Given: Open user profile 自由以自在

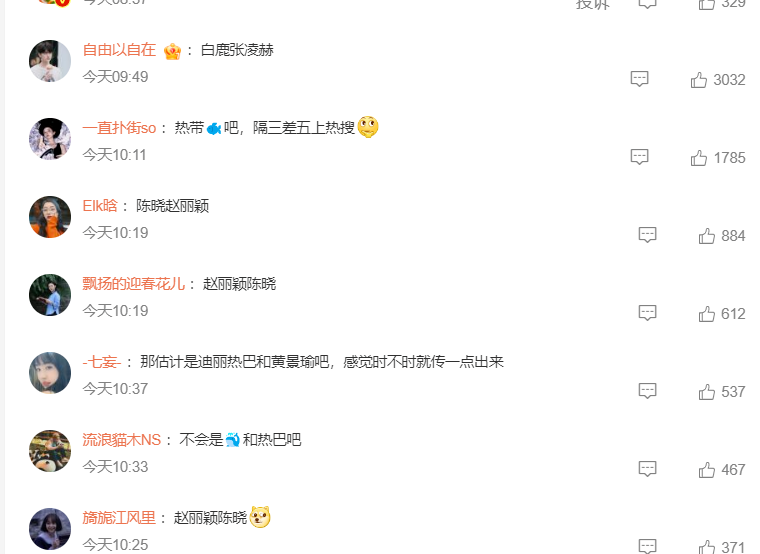Looking at the screenshot, I should 119,50.
